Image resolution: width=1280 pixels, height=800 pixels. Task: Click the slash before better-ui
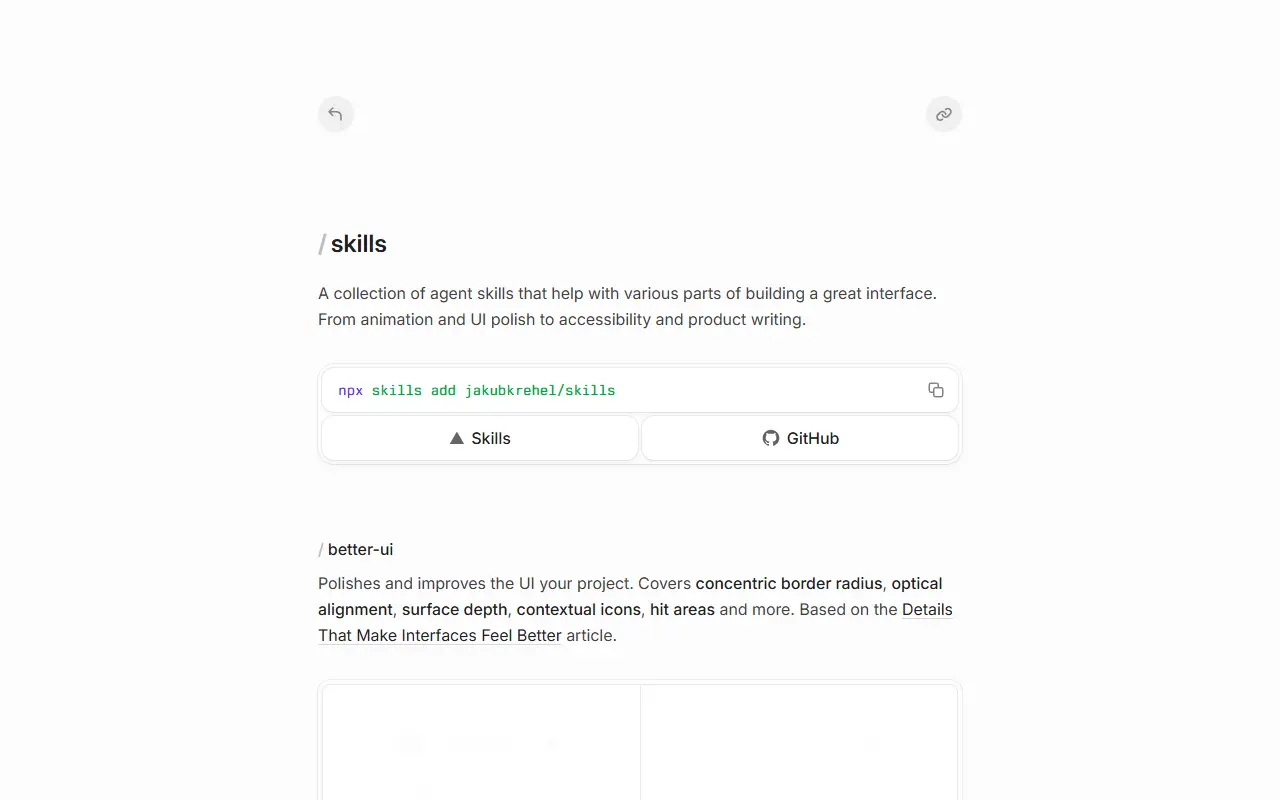click(321, 549)
